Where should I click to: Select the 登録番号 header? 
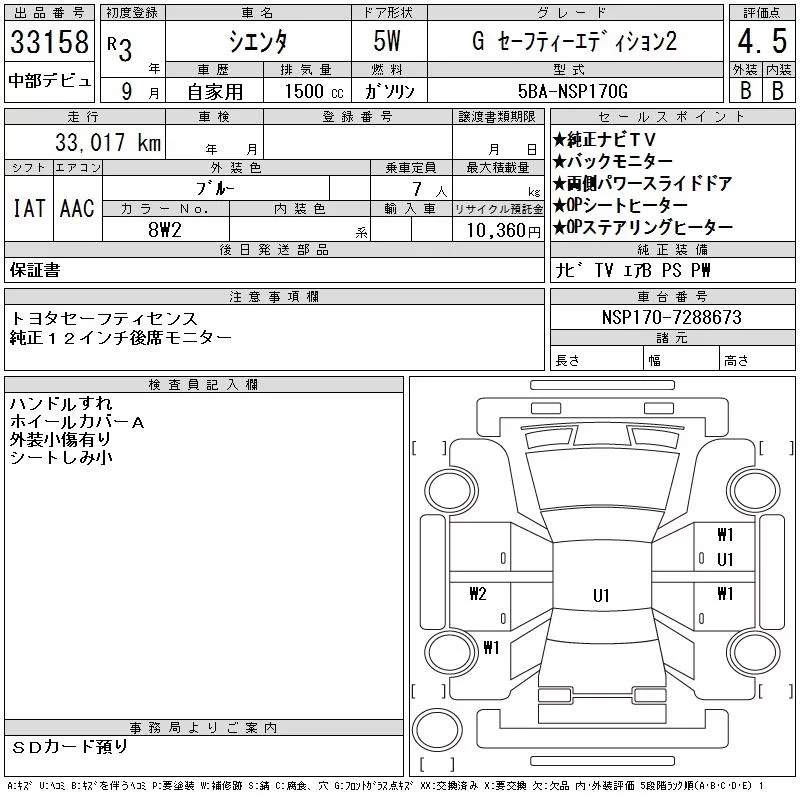358,117
